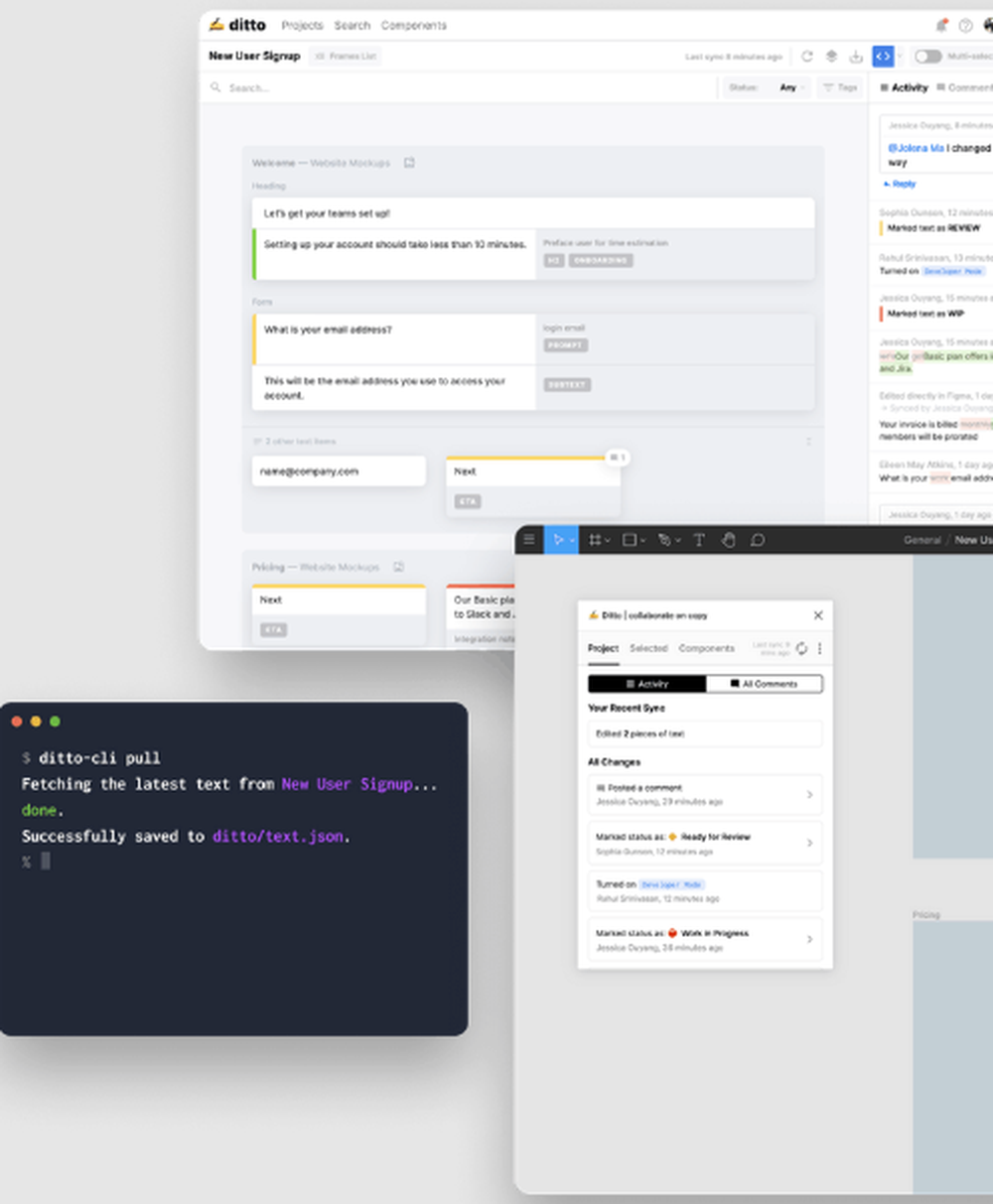Viewport: 993px width, 1204px height.
Task: Select the Frame tool in Figma toolbar
Action: [x=595, y=539]
